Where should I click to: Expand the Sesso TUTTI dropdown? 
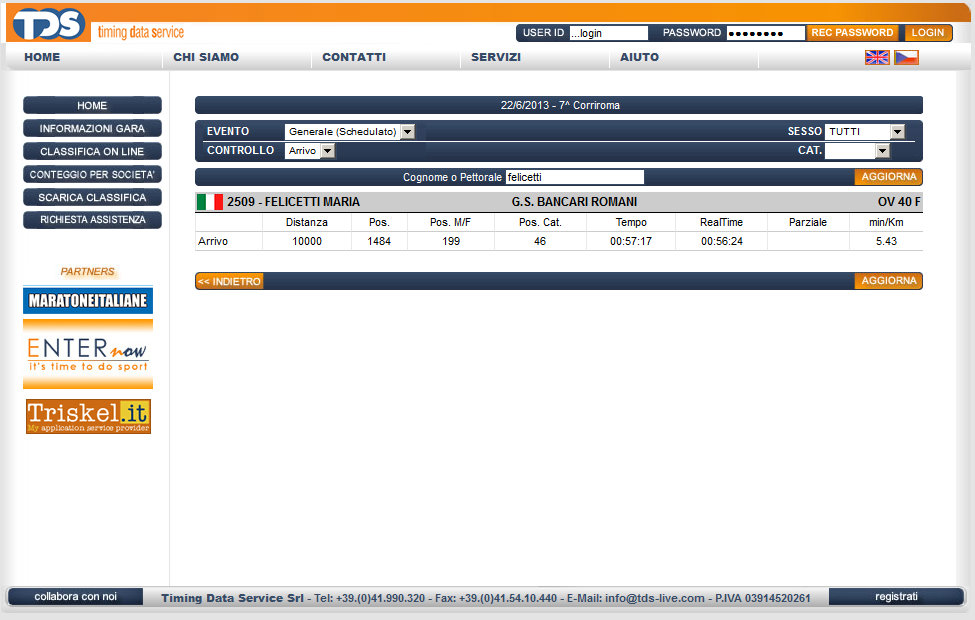864,132
